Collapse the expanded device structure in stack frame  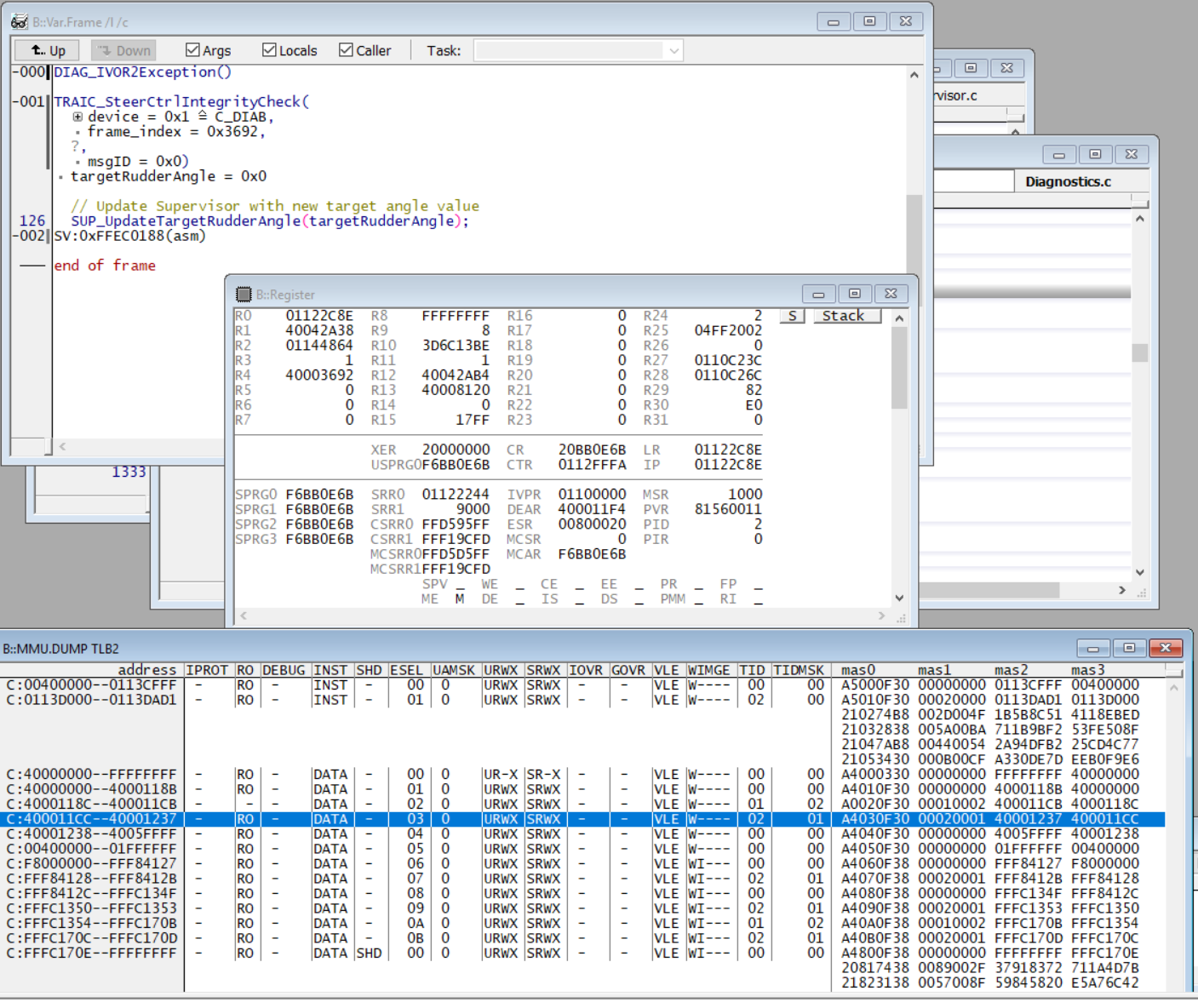coord(77,116)
